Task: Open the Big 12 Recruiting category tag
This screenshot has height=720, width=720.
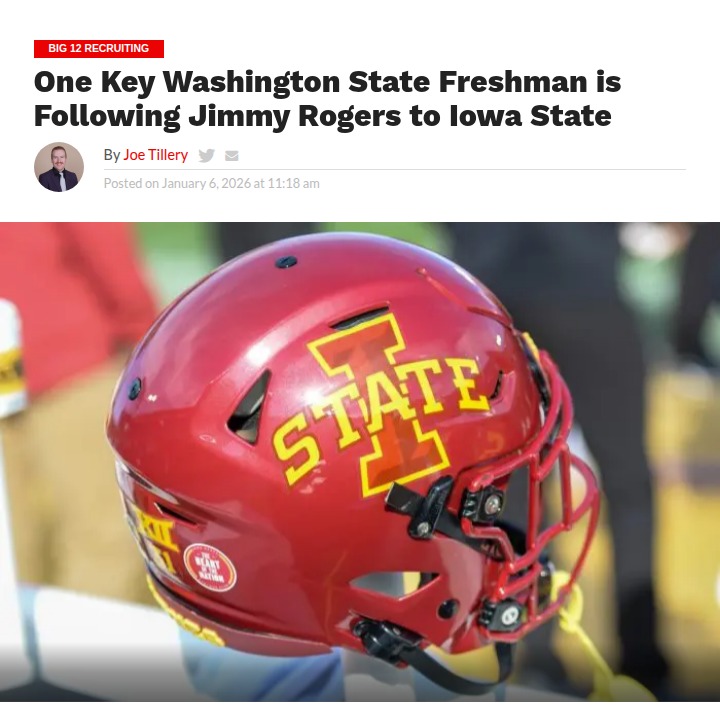Action: (x=99, y=49)
